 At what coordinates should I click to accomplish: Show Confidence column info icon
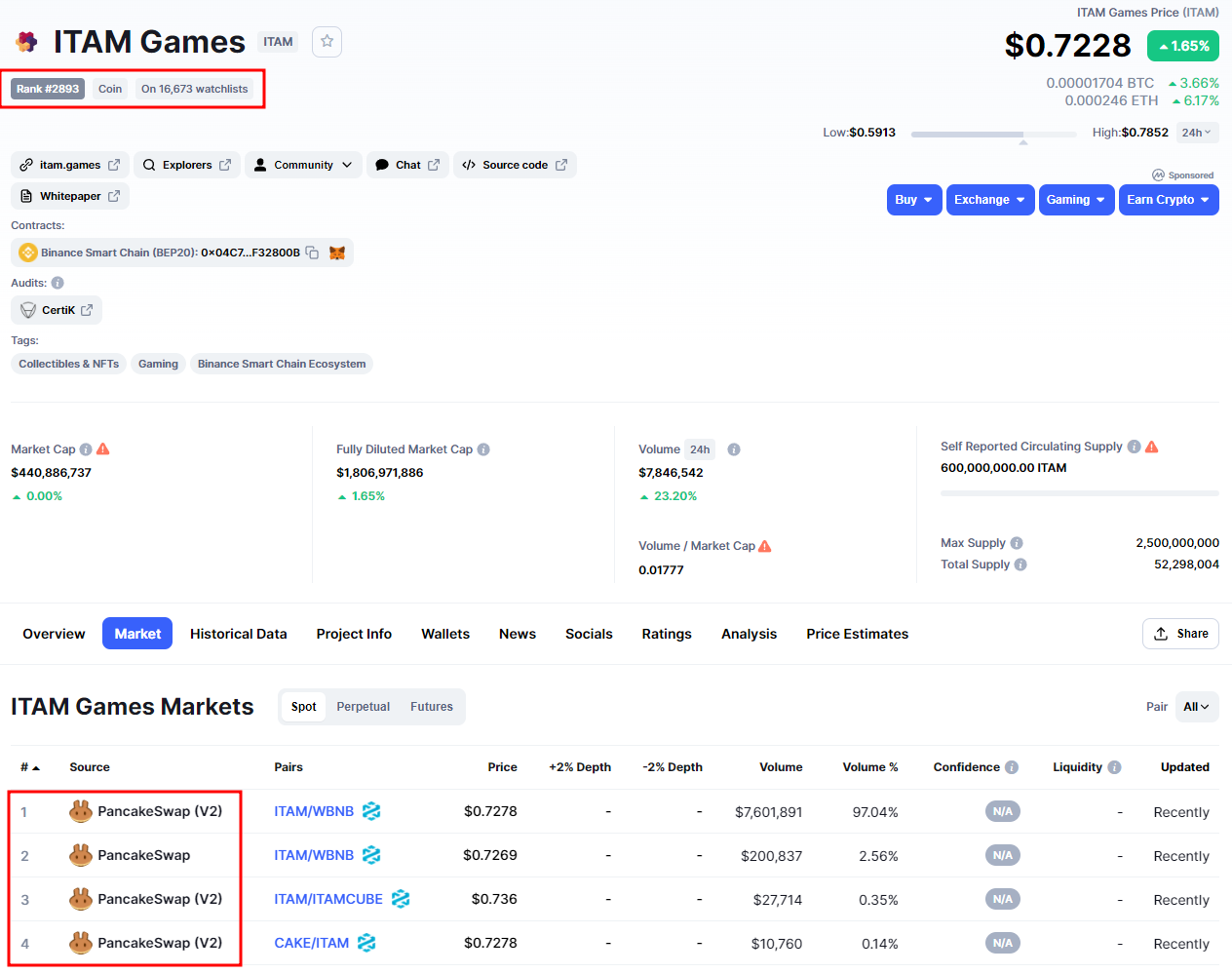1012,767
